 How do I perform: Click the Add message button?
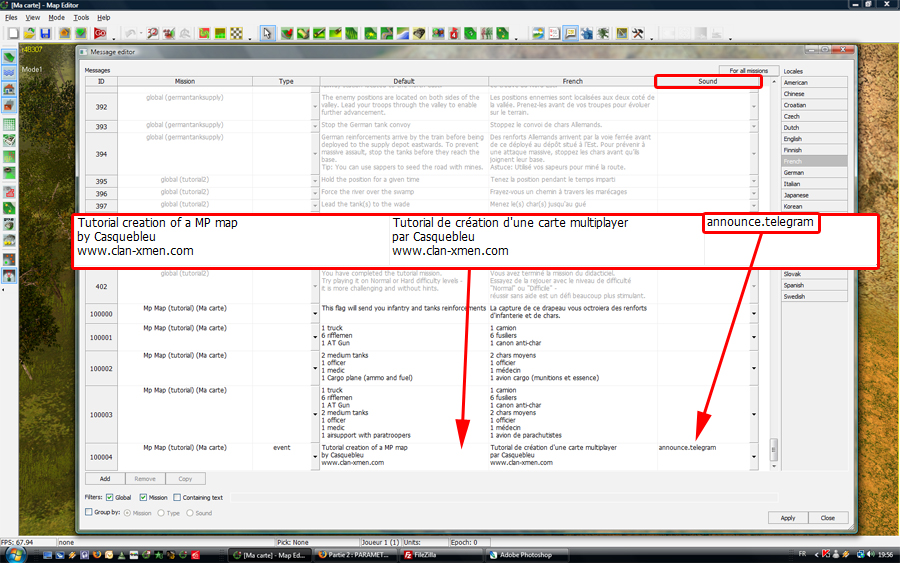click(x=105, y=479)
